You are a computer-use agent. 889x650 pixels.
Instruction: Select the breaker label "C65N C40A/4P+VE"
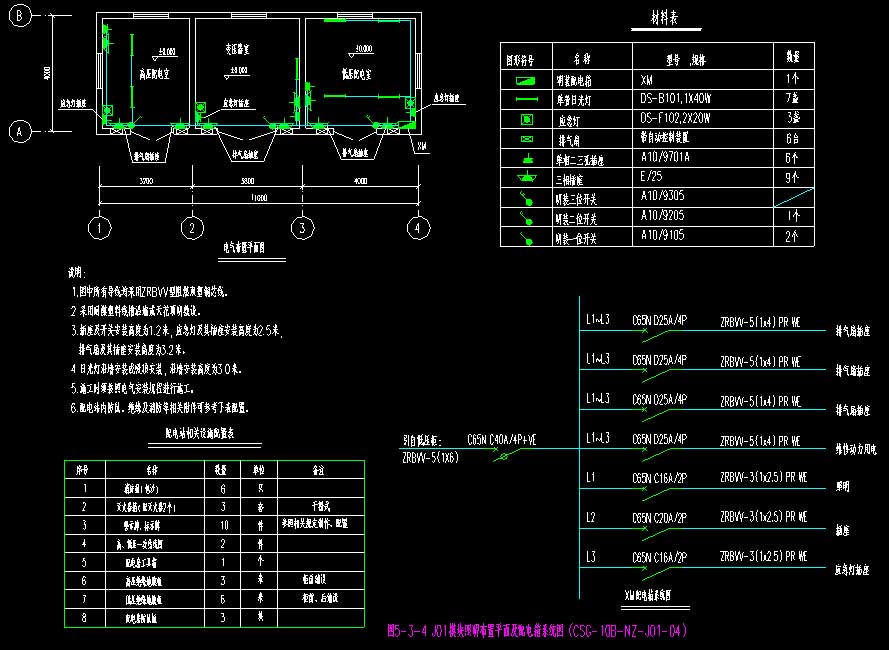click(502, 440)
